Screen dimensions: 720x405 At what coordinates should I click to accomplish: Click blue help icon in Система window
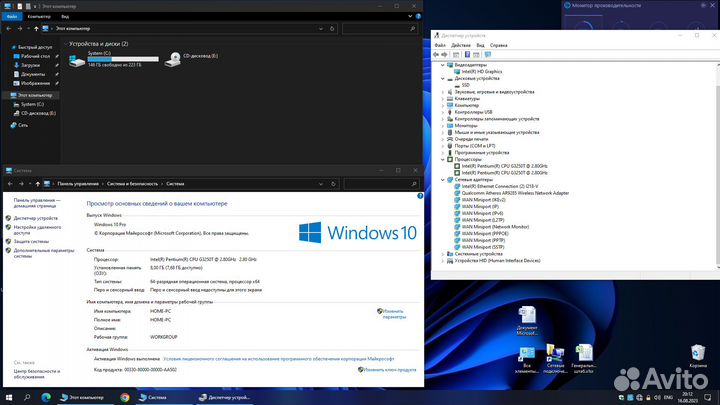420,196
